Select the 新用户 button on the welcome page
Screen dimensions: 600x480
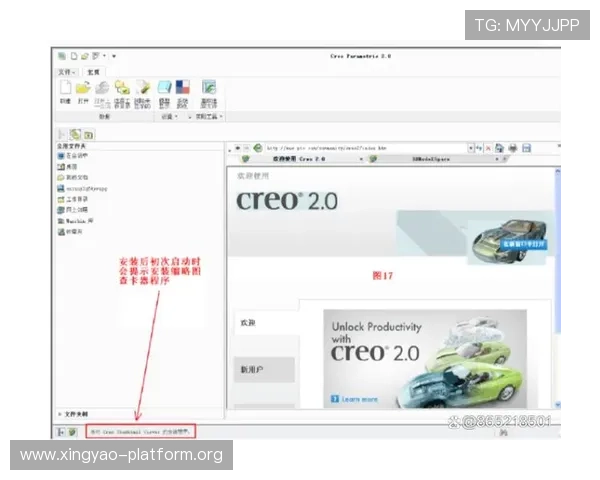(x=264, y=369)
